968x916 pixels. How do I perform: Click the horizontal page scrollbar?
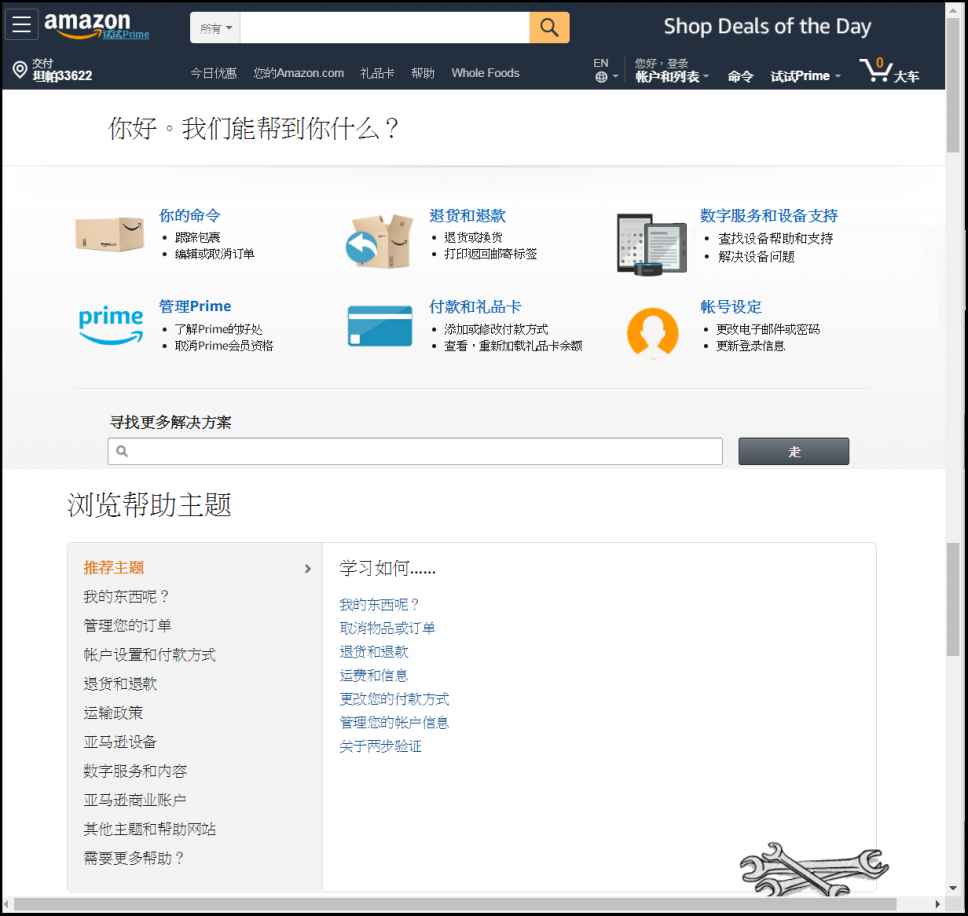(455, 904)
